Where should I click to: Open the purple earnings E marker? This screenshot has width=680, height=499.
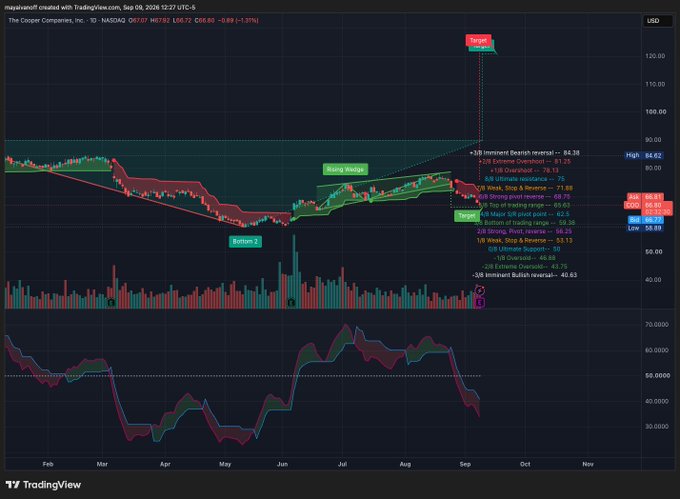(480, 303)
